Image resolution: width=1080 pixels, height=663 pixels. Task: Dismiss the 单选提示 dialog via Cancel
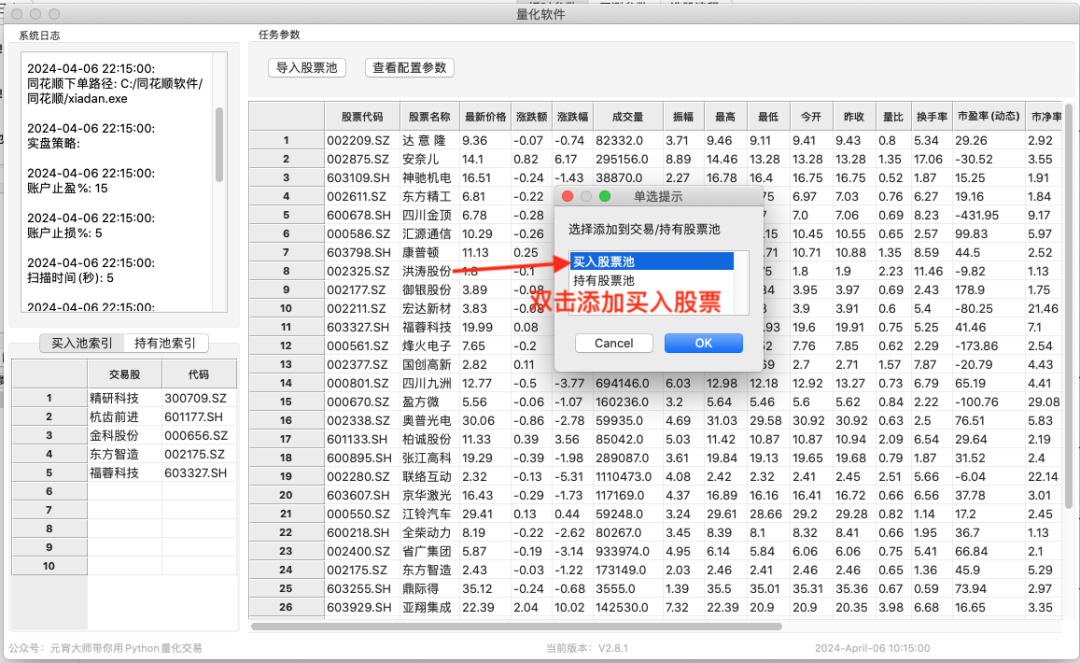[x=613, y=342]
